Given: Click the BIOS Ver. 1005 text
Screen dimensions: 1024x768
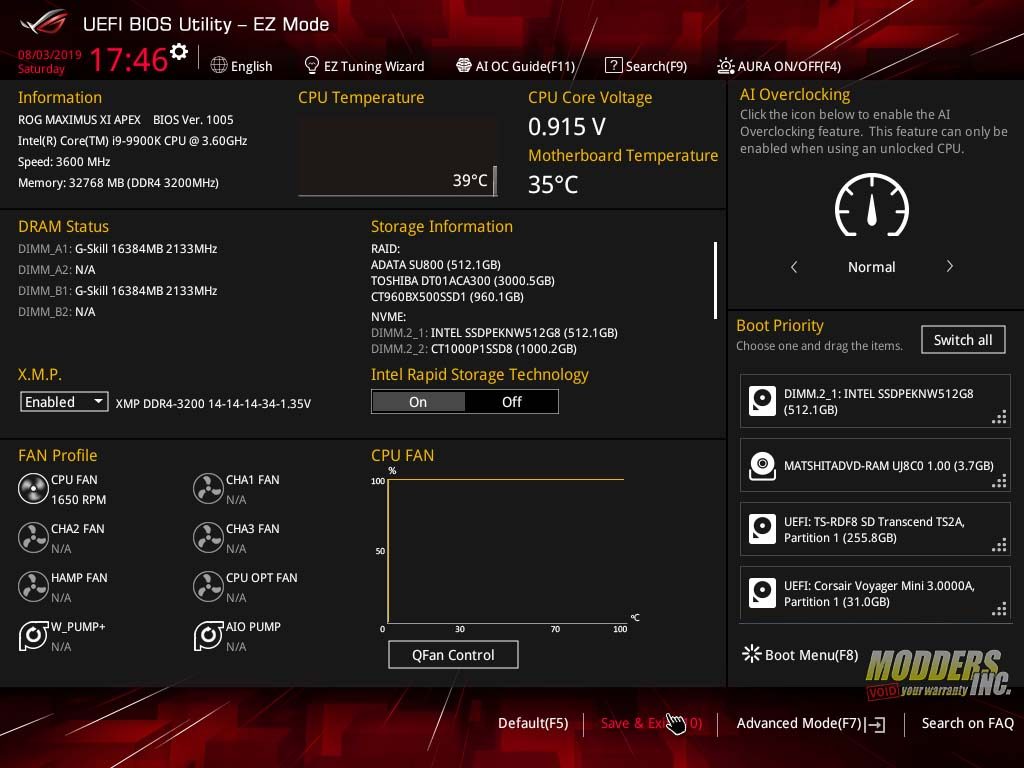Looking at the screenshot, I should click(x=193, y=120).
